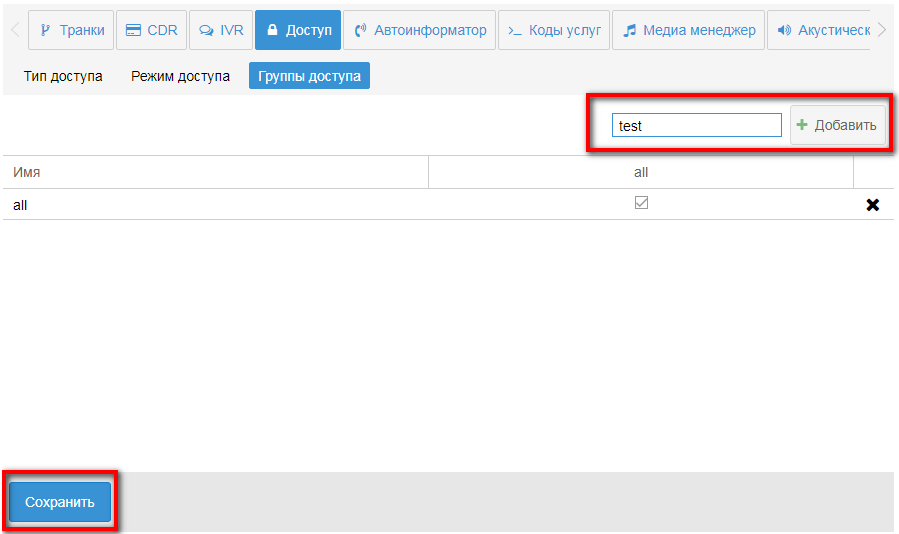The image size is (899, 534).
Task: Click the group name input field
Action: point(696,125)
